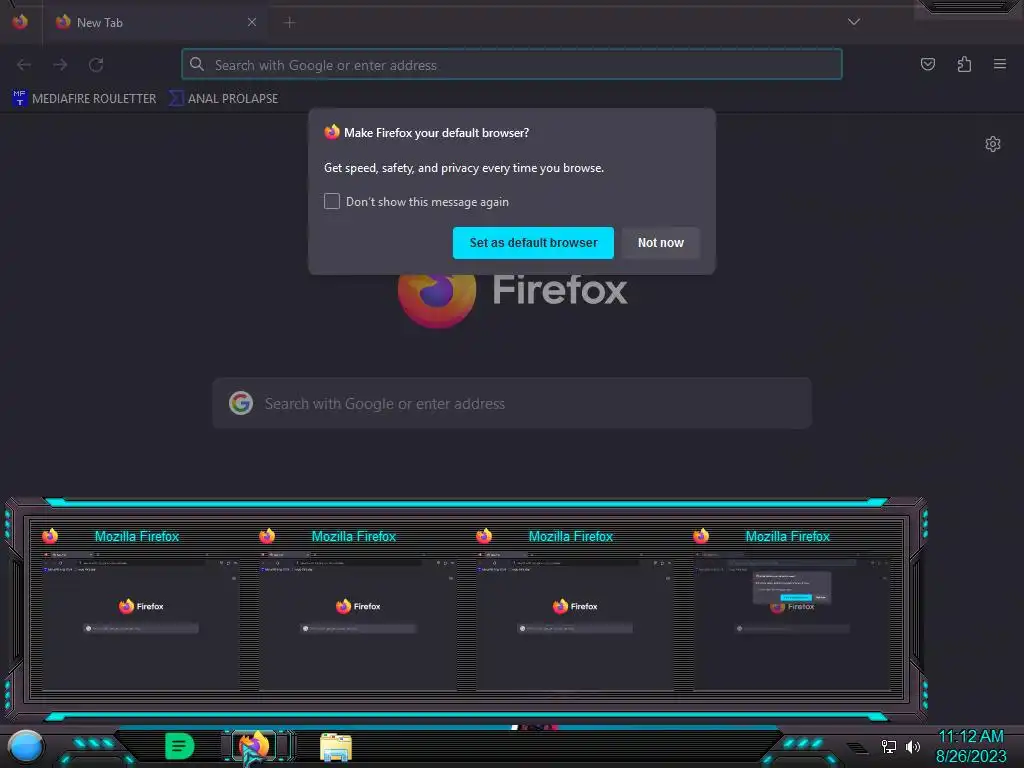Image resolution: width=1024 pixels, height=768 pixels.
Task: Open the Start orb button
Action: click(25, 747)
